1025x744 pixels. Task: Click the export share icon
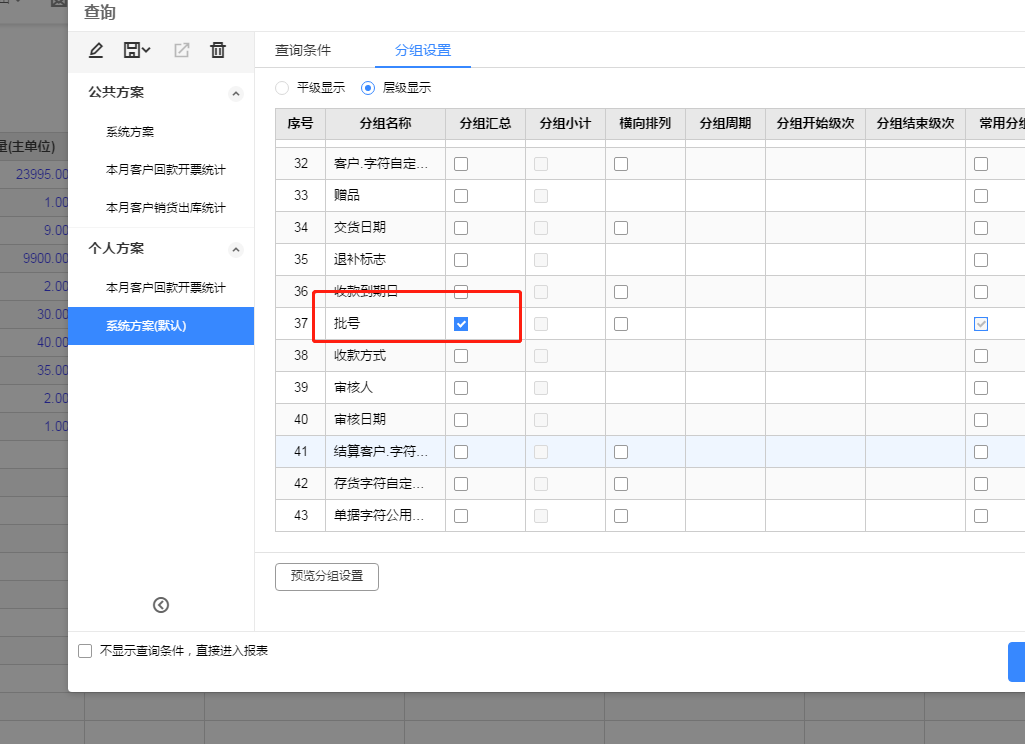182,50
